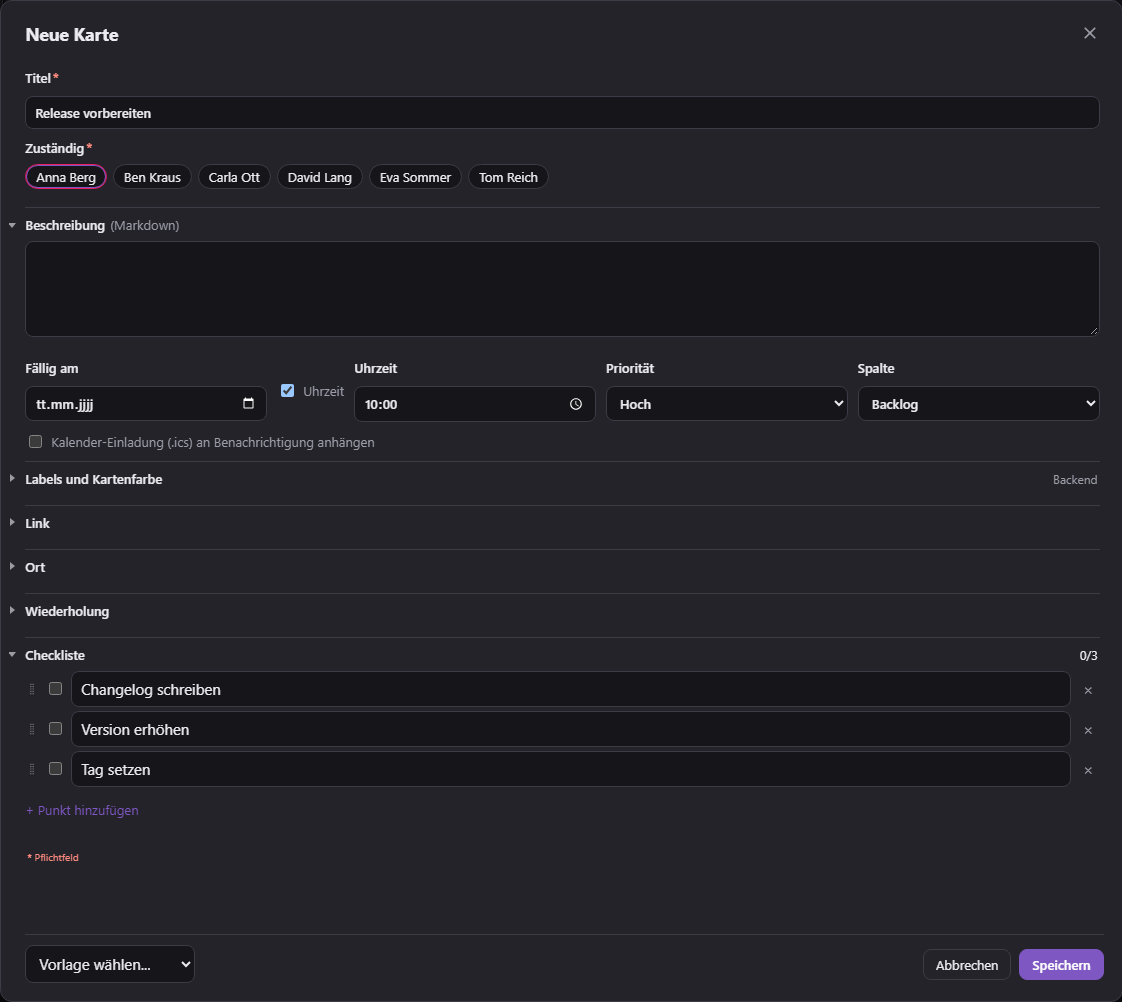This screenshot has height=1002, width=1122.
Task: Remove checklist item Tag setzen
Action: pyautogui.click(x=1088, y=771)
